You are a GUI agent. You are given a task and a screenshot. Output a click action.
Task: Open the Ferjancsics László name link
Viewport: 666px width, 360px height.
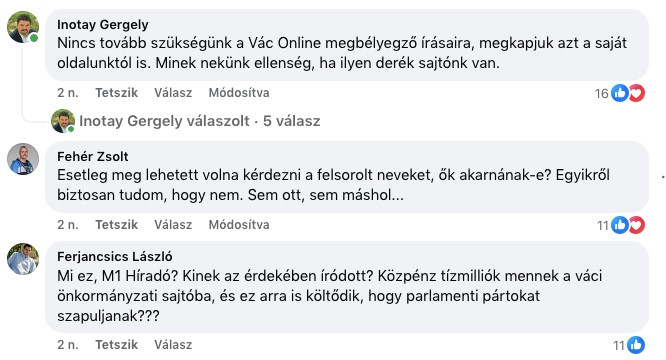pos(115,256)
